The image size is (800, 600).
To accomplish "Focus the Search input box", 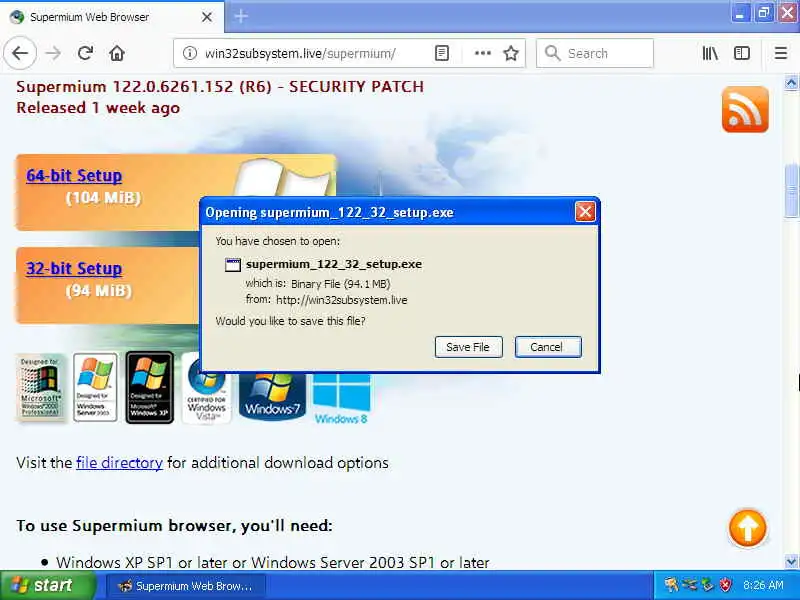I will (x=595, y=53).
